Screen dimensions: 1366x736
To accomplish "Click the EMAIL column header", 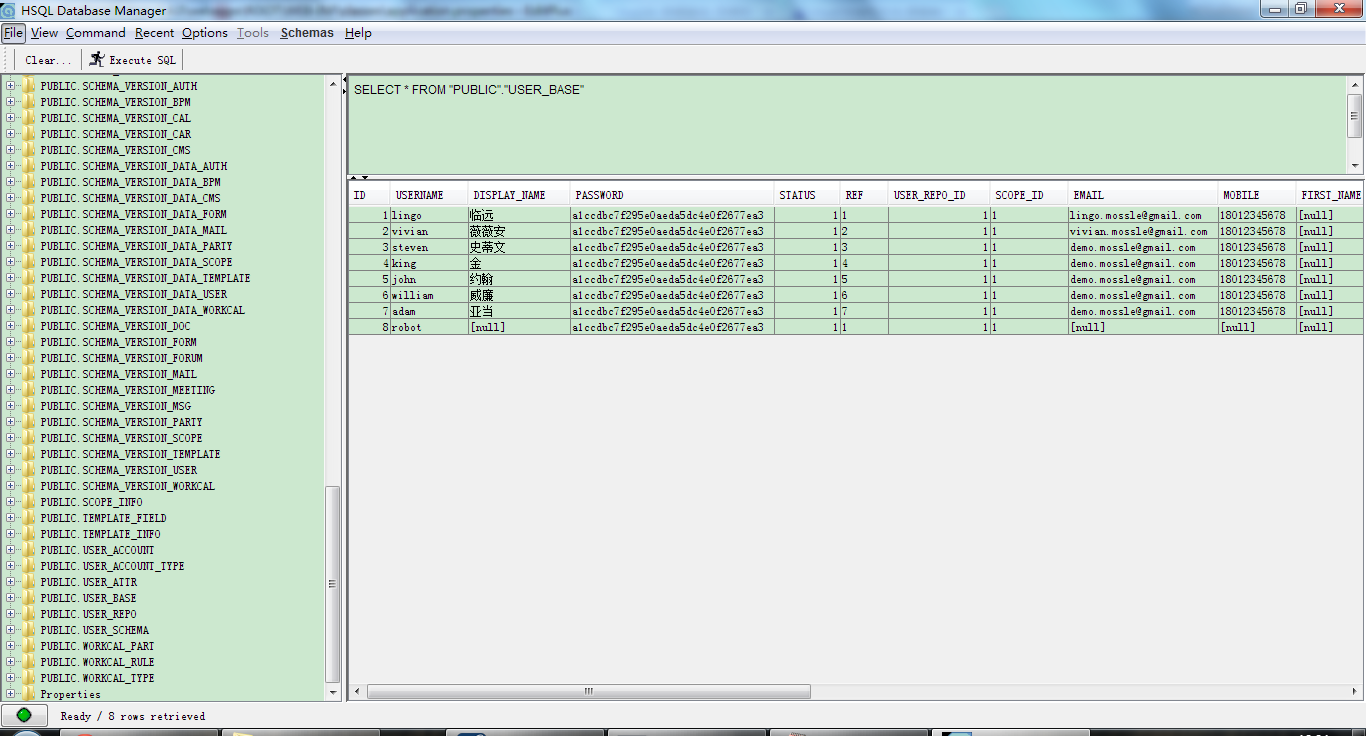I will coord(1143,195).
